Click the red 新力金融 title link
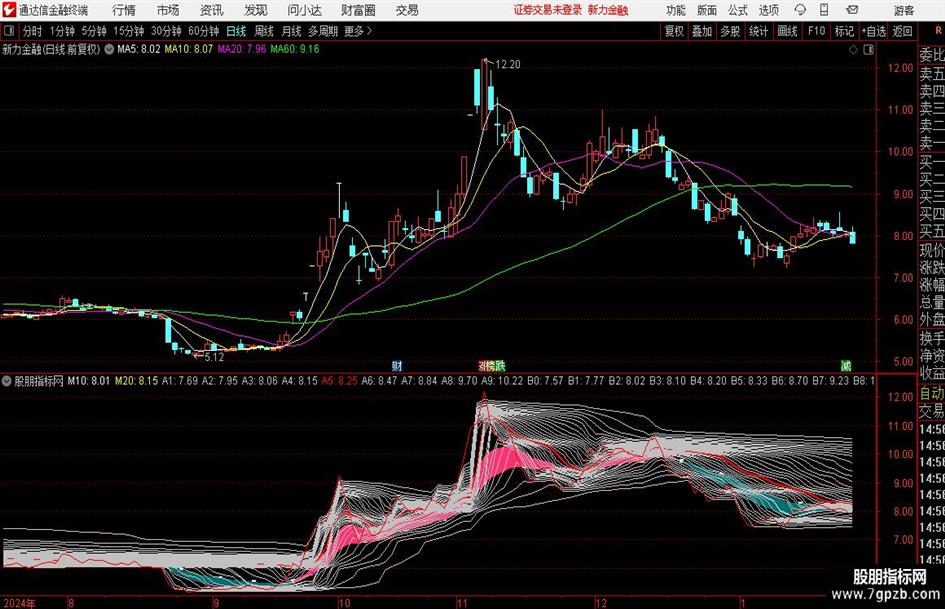 coord(608,10)
